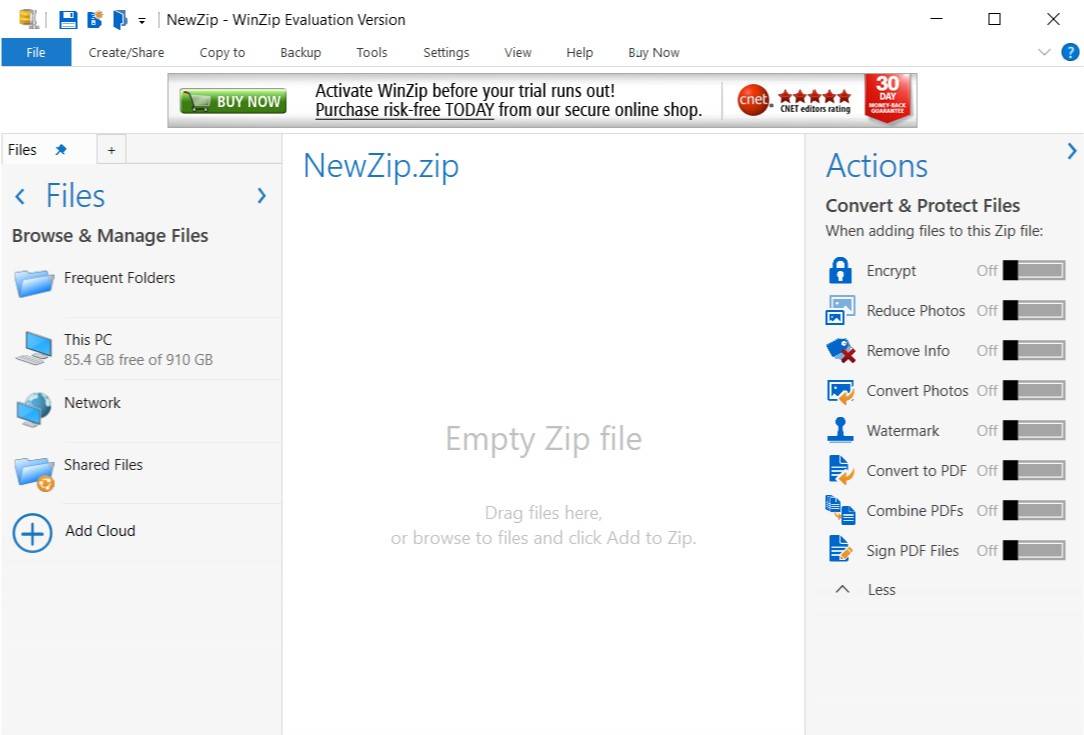
Task: Maximize the WinZip window
Action: point(994,19)
